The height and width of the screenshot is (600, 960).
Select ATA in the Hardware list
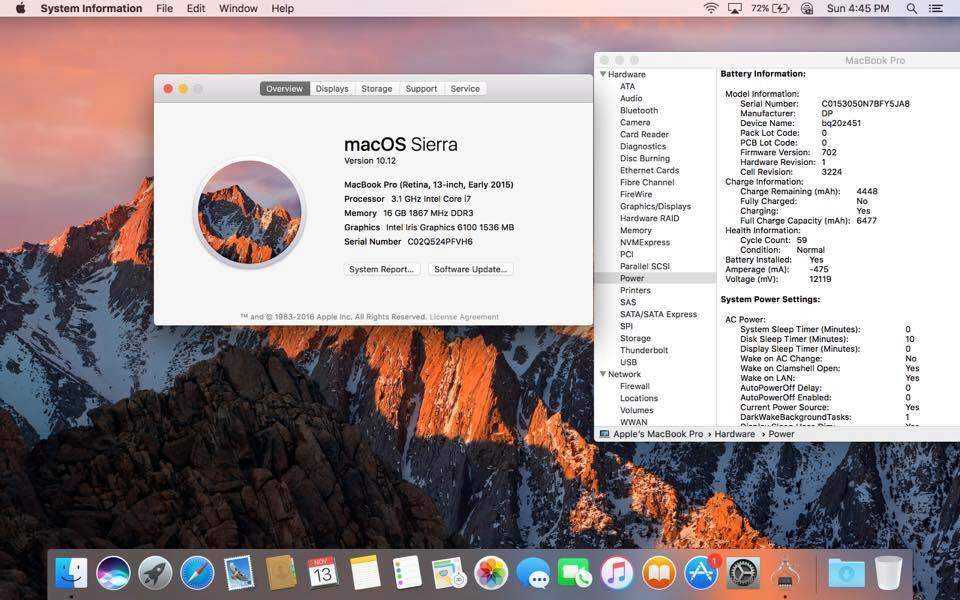pyautogui.click(x=628, y=86)
